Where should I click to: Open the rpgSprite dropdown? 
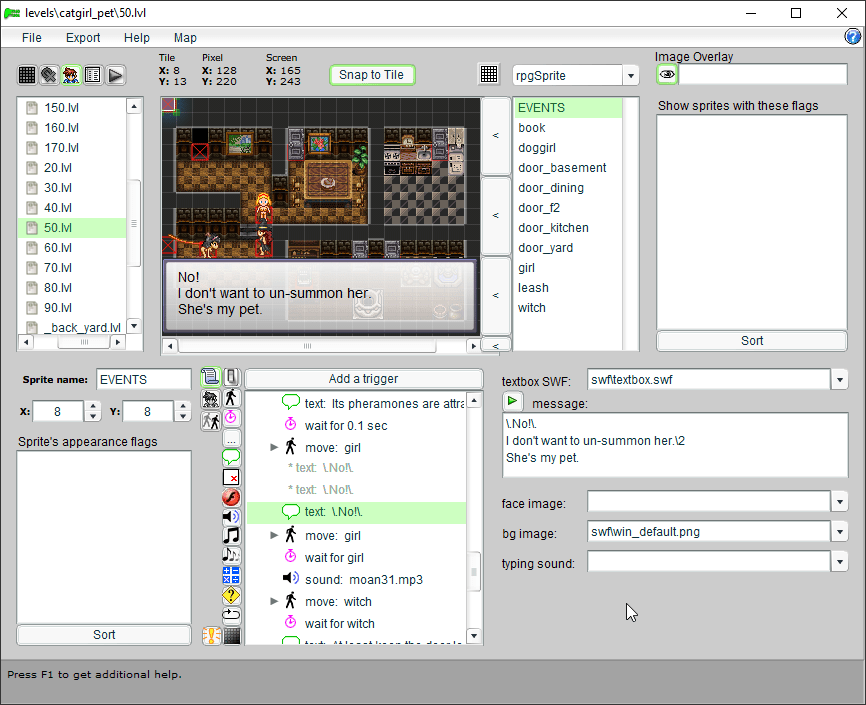(630, 76)
